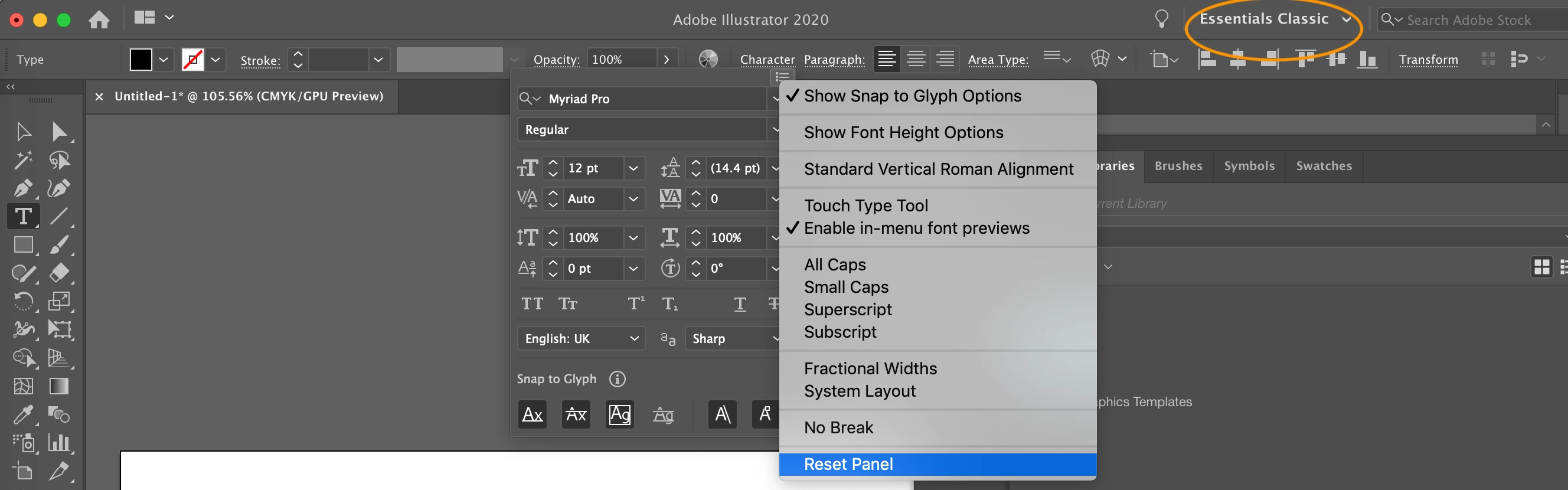Select the Line Segment tool

pyautogui.click(x=59, y=216)
